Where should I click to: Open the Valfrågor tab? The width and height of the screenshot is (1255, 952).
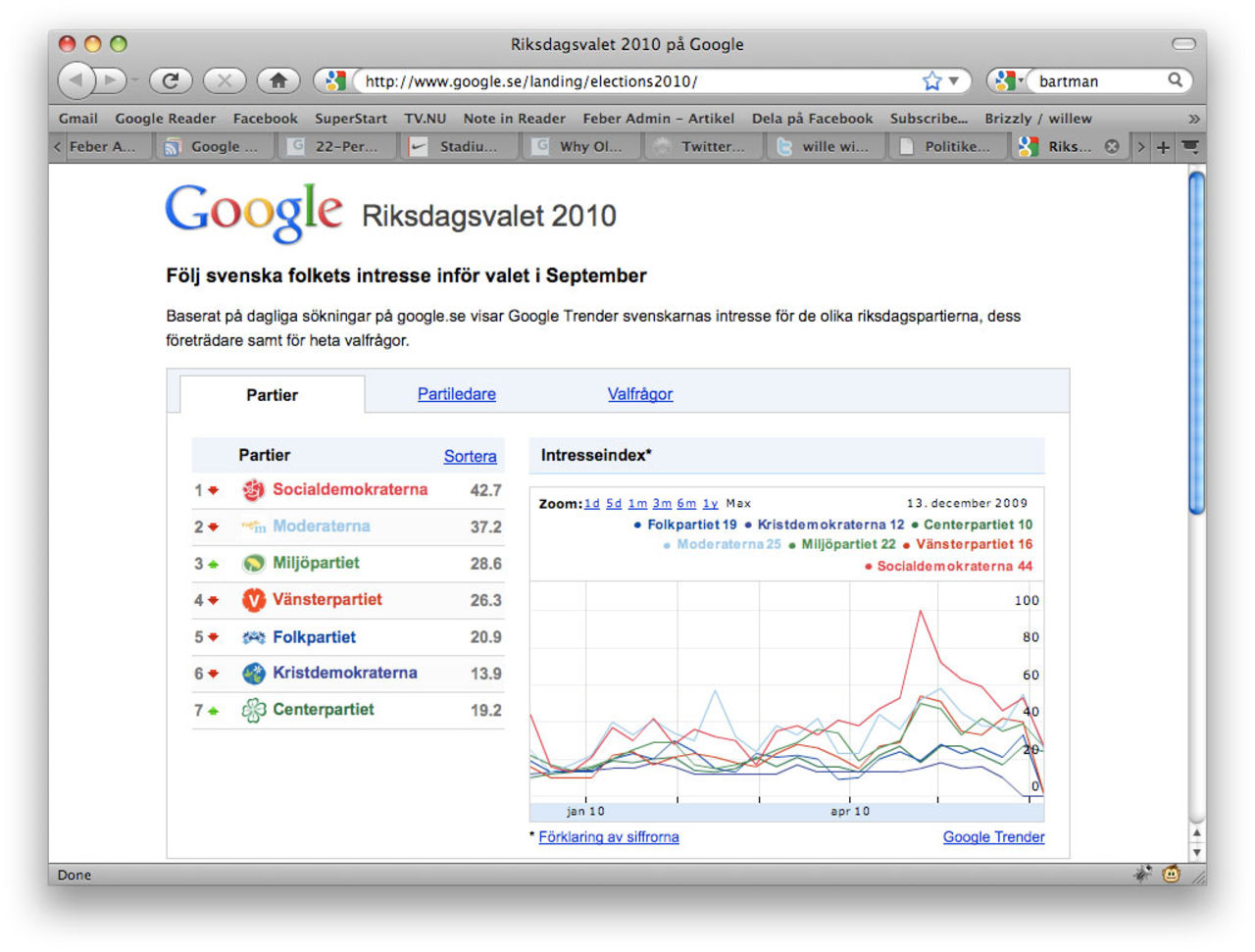tap(639, 394)
